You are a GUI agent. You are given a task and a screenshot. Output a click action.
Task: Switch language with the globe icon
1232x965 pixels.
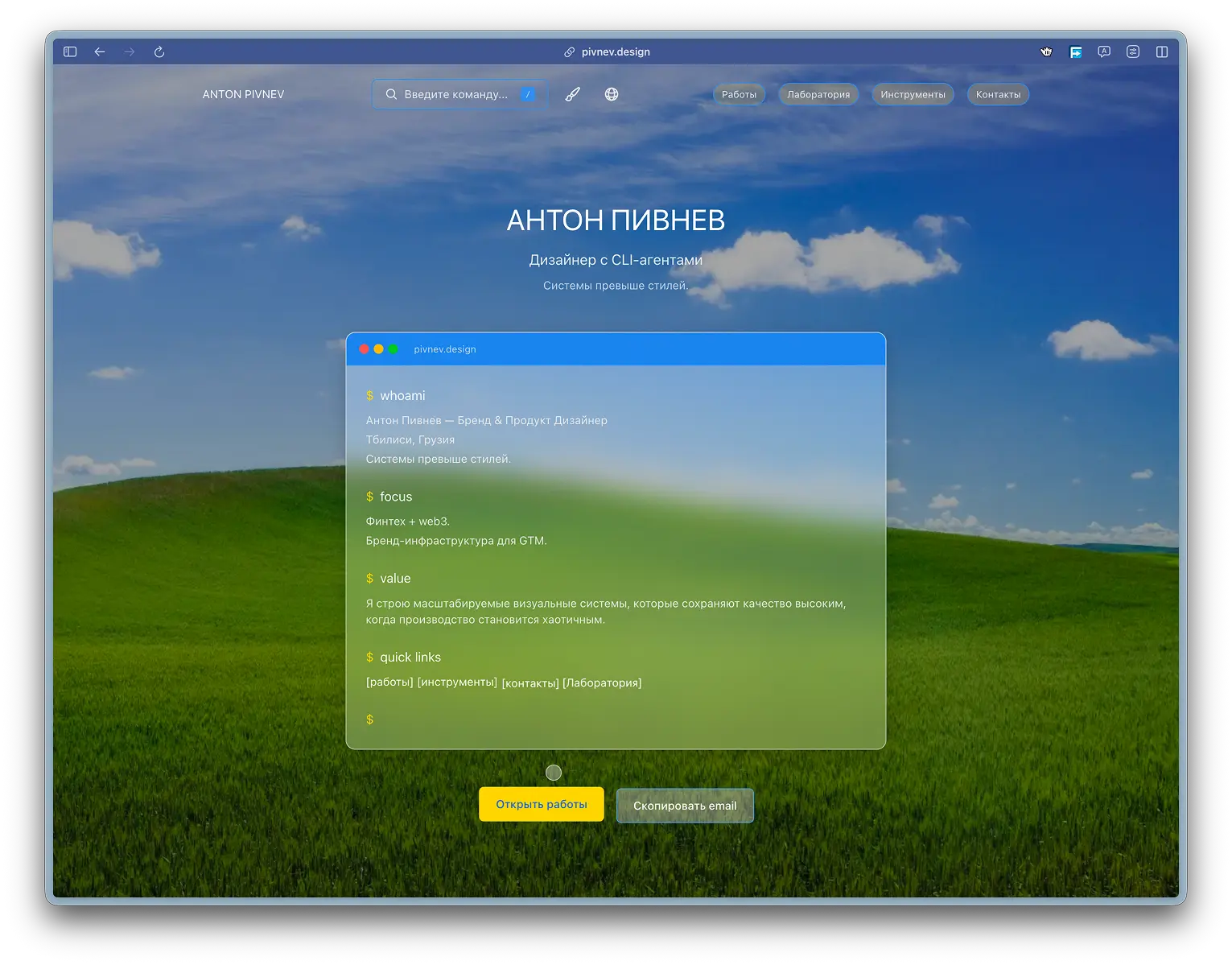pyautogui.click(x=611, y=94)
